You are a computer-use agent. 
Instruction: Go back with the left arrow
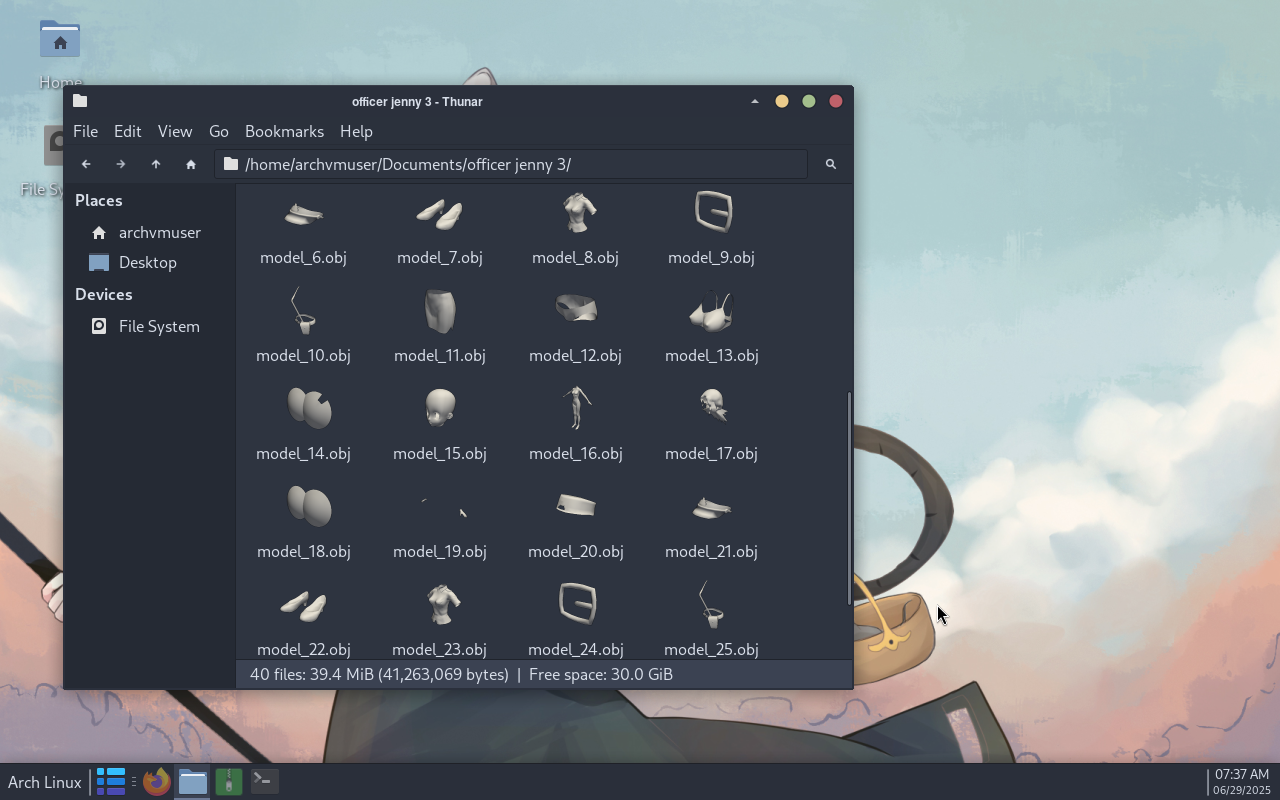pyautogui.click(x=86, y=164)
